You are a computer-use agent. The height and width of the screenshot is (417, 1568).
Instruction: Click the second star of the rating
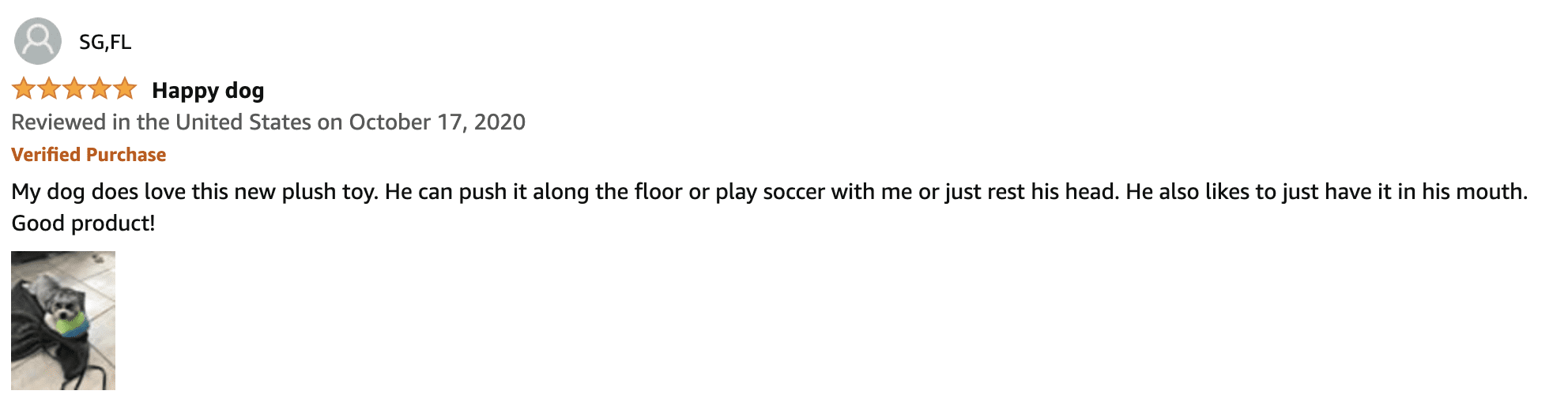(49, 88)
